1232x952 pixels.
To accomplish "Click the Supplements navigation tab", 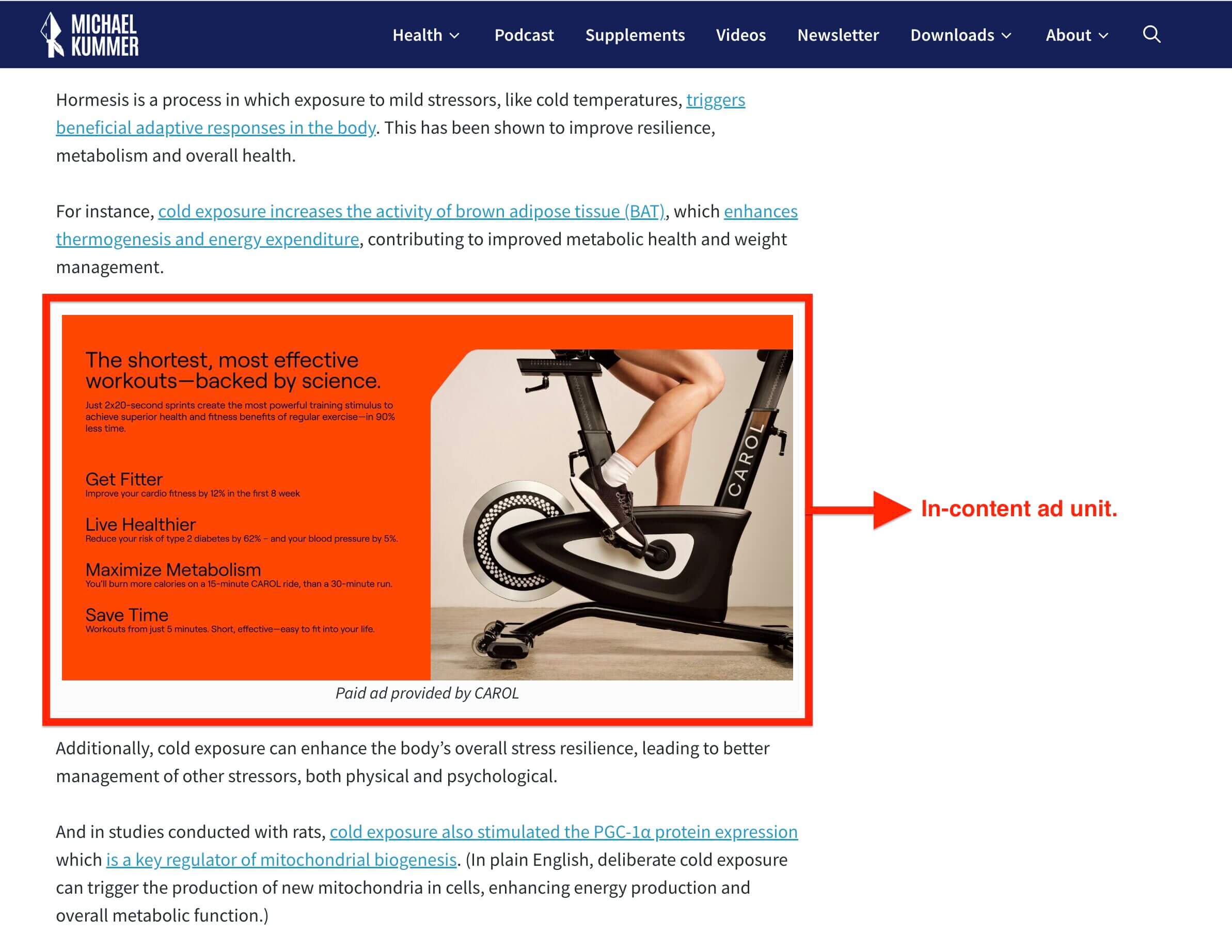I will 635,34.
